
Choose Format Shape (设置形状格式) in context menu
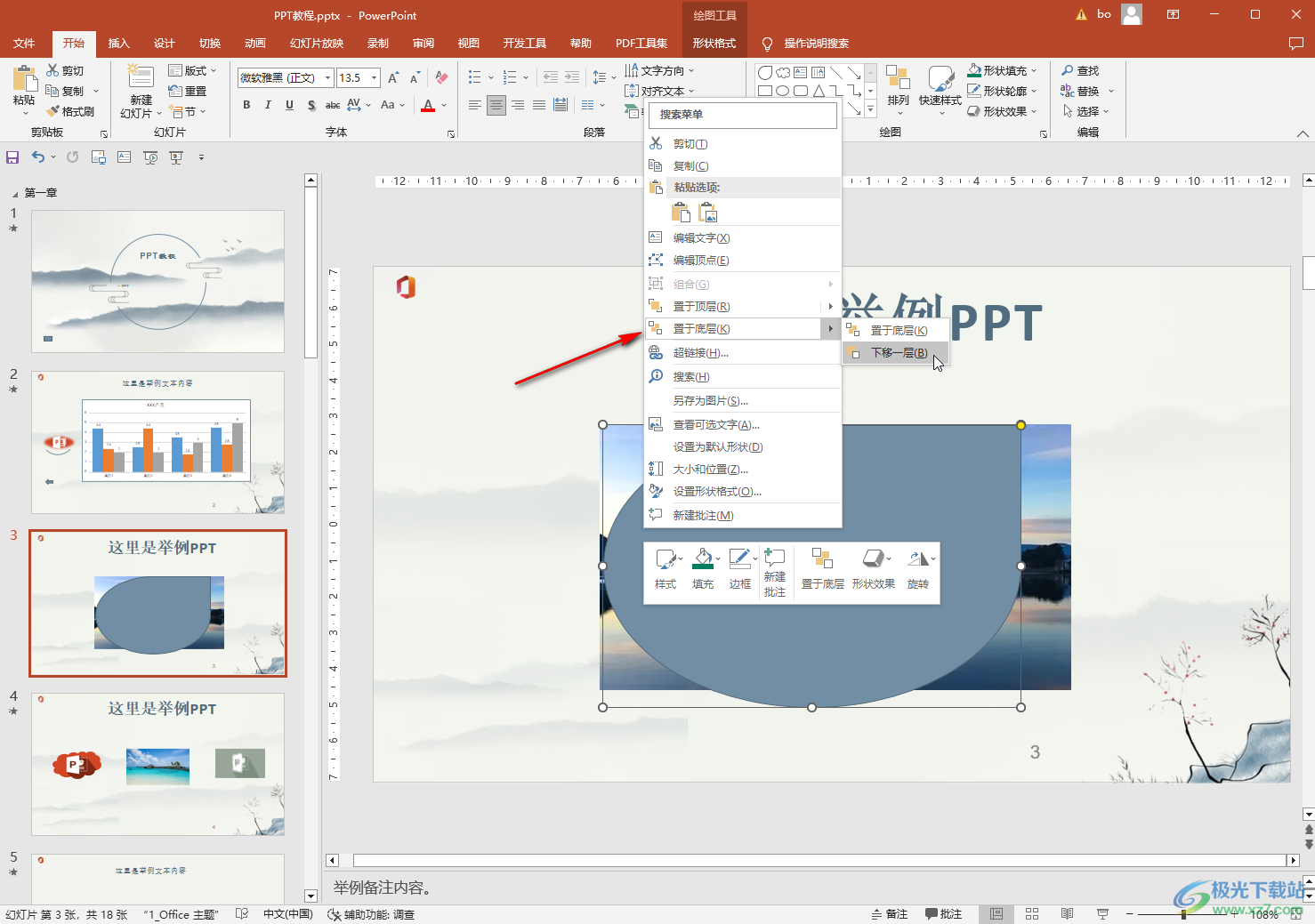pyautogui.click(x=743, y=492)
